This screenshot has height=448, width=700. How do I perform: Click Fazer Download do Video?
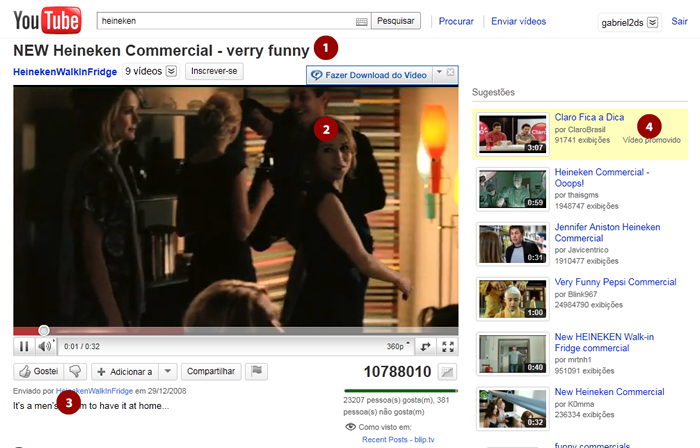[x=370, y=75]
